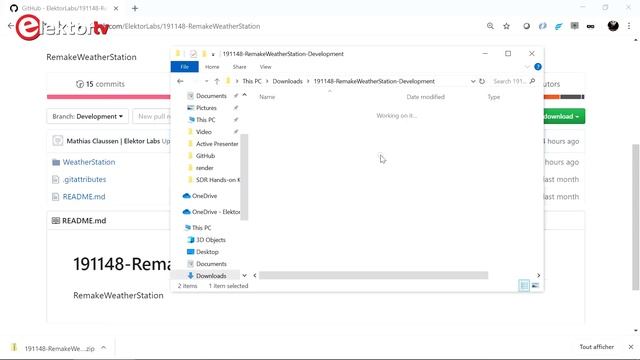Close the Chrome download bar

(631, 347)
